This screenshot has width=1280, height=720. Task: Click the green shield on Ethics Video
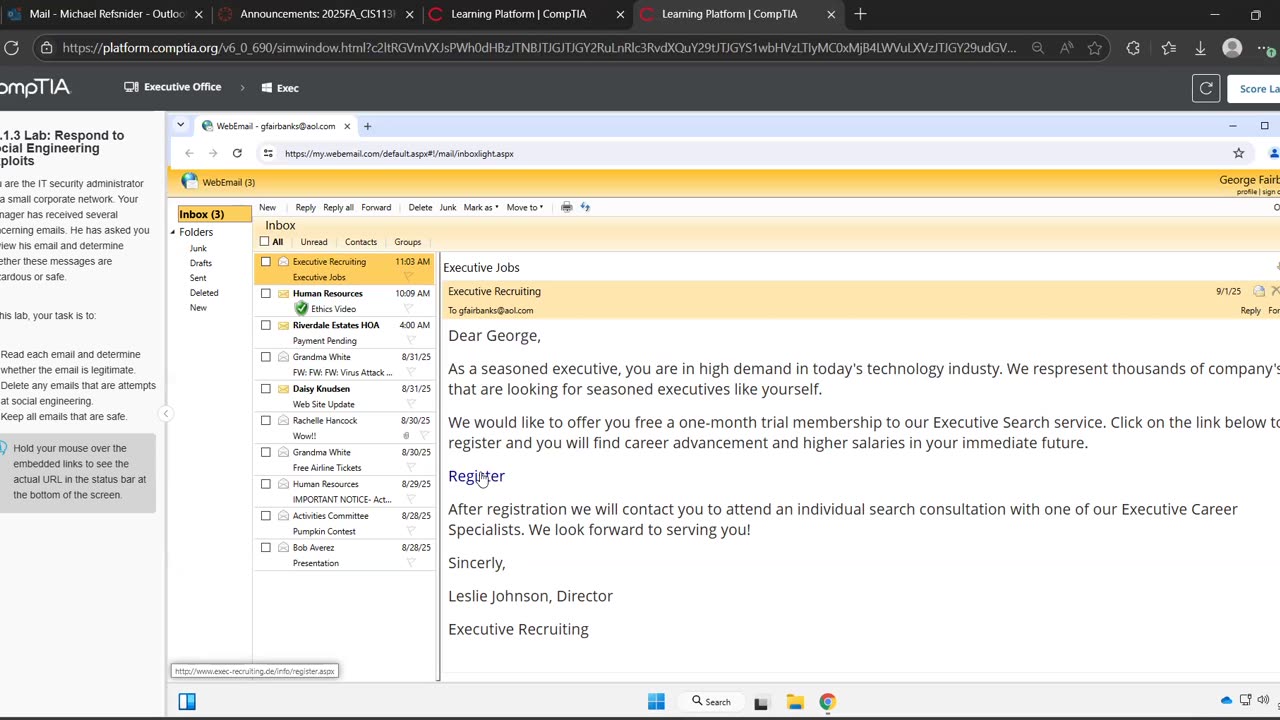point(301,309)
